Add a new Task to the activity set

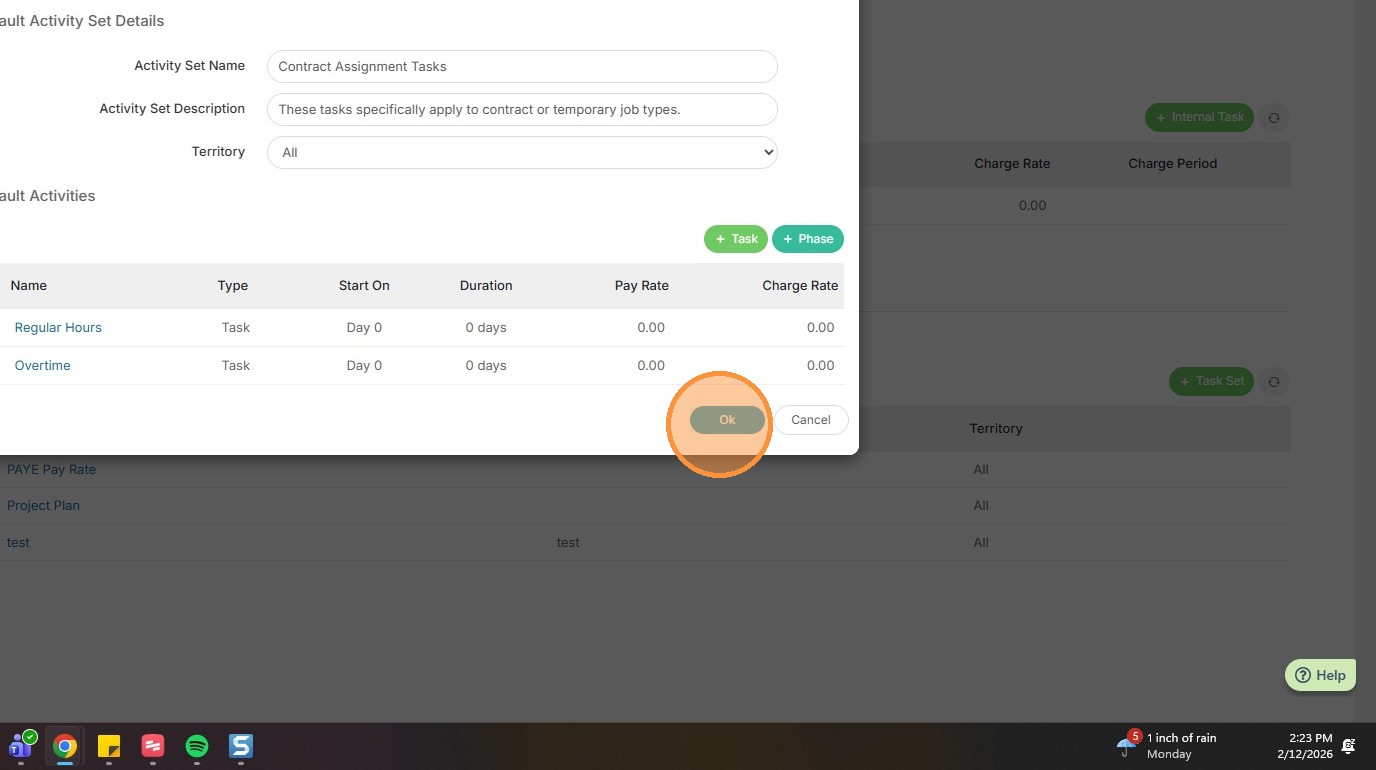pyautogui.click(x=735, y=239)
